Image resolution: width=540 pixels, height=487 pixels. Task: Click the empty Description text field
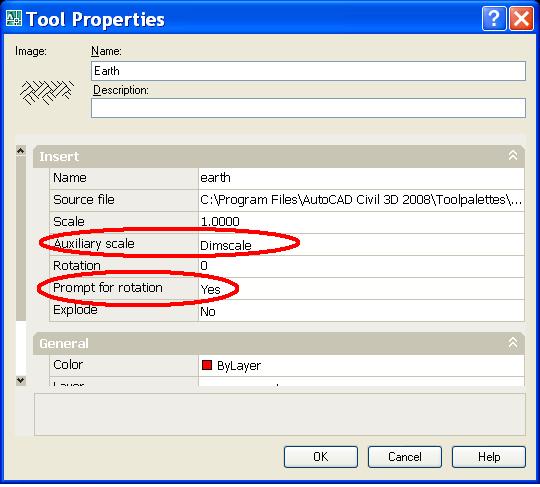(308, 108)
